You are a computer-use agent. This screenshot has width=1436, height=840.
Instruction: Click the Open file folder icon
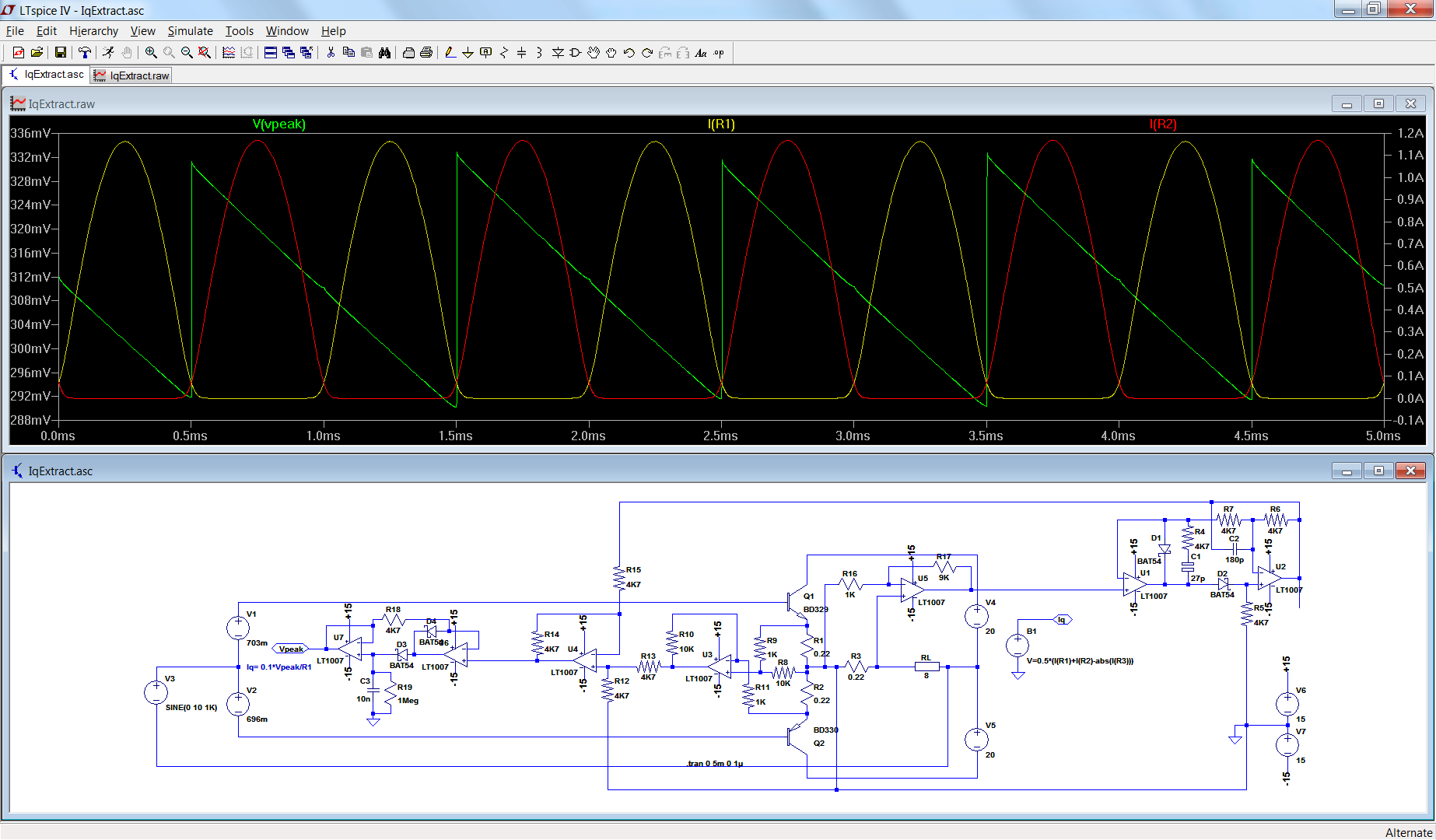[37, 52]
